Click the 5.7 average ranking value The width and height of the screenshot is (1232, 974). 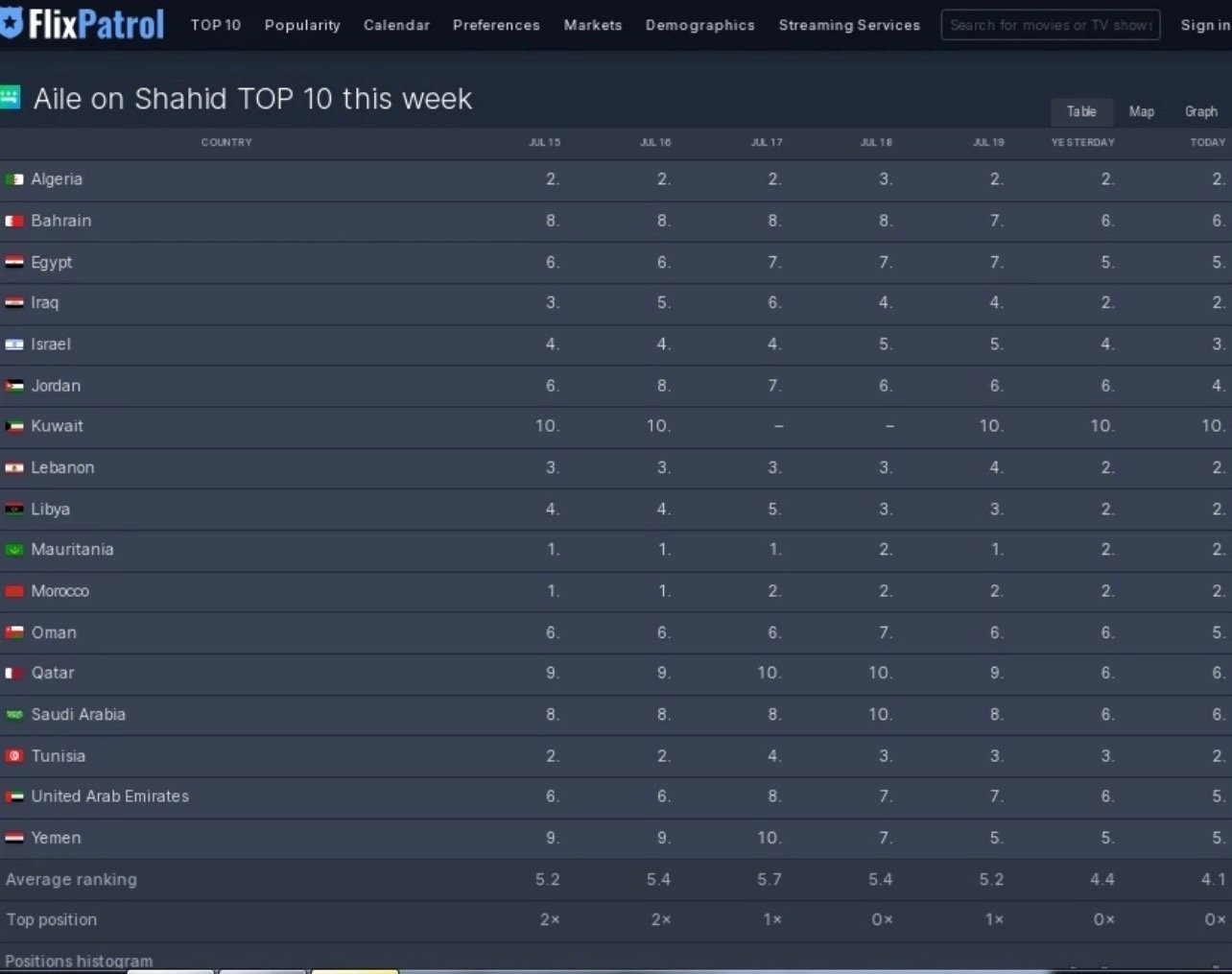coord(770,880)
